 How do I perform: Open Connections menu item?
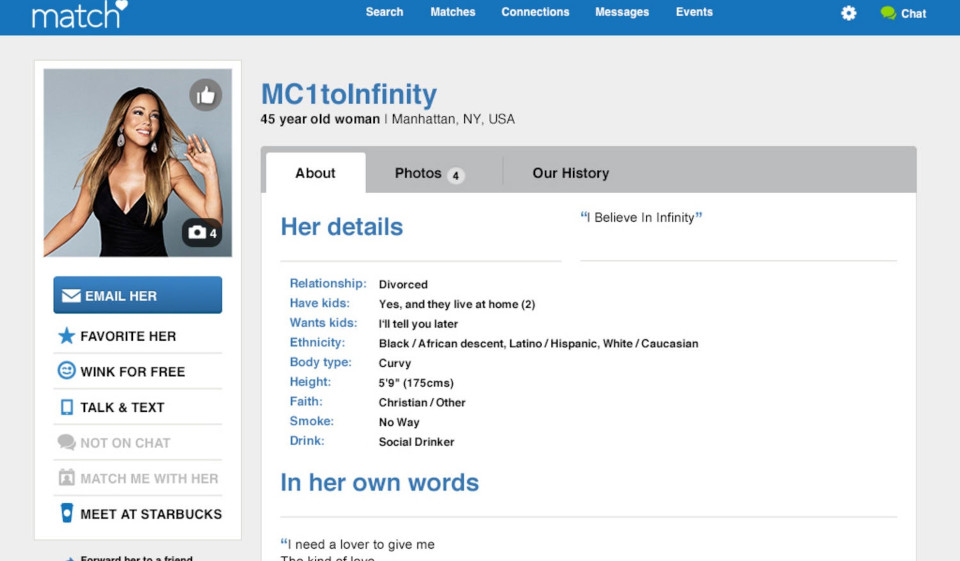pos(535,12)
